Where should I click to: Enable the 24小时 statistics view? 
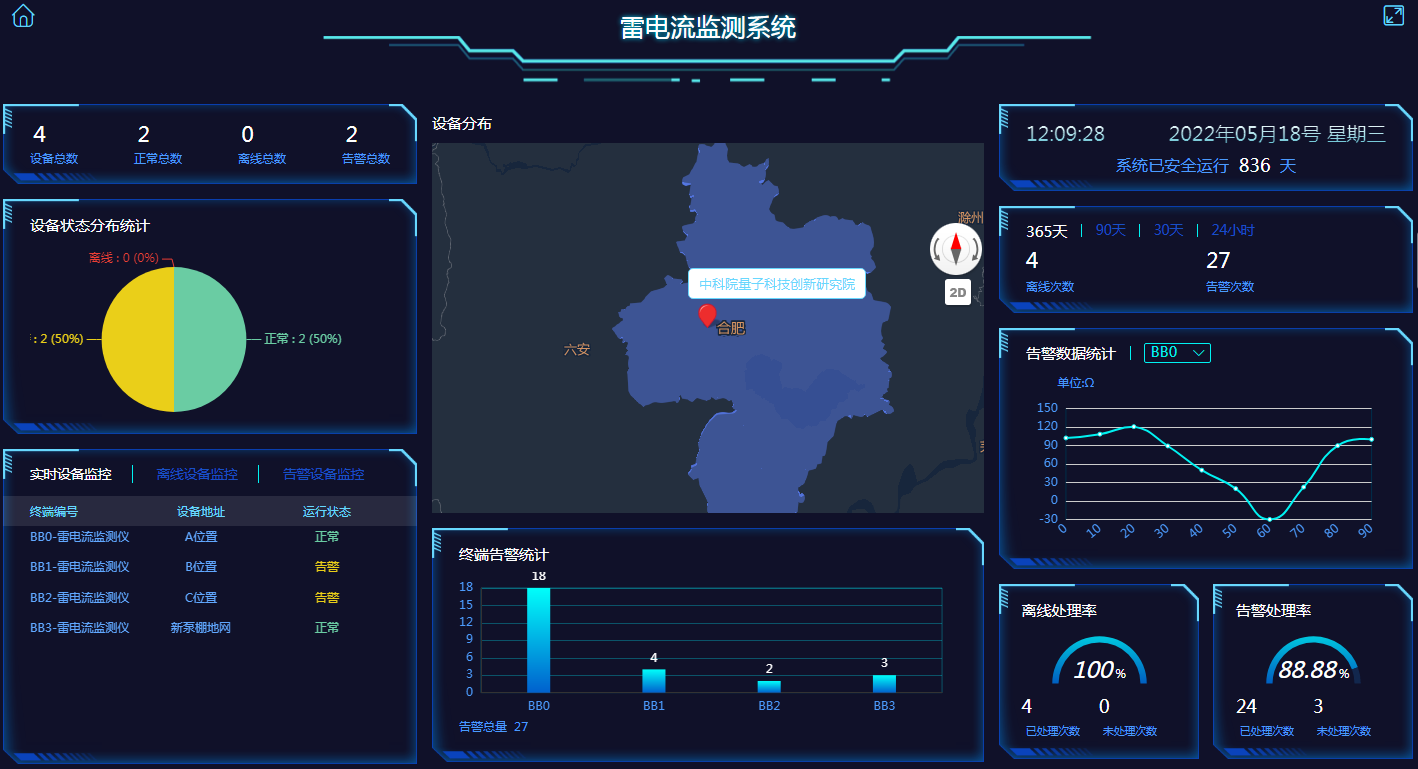(1233, 229)
